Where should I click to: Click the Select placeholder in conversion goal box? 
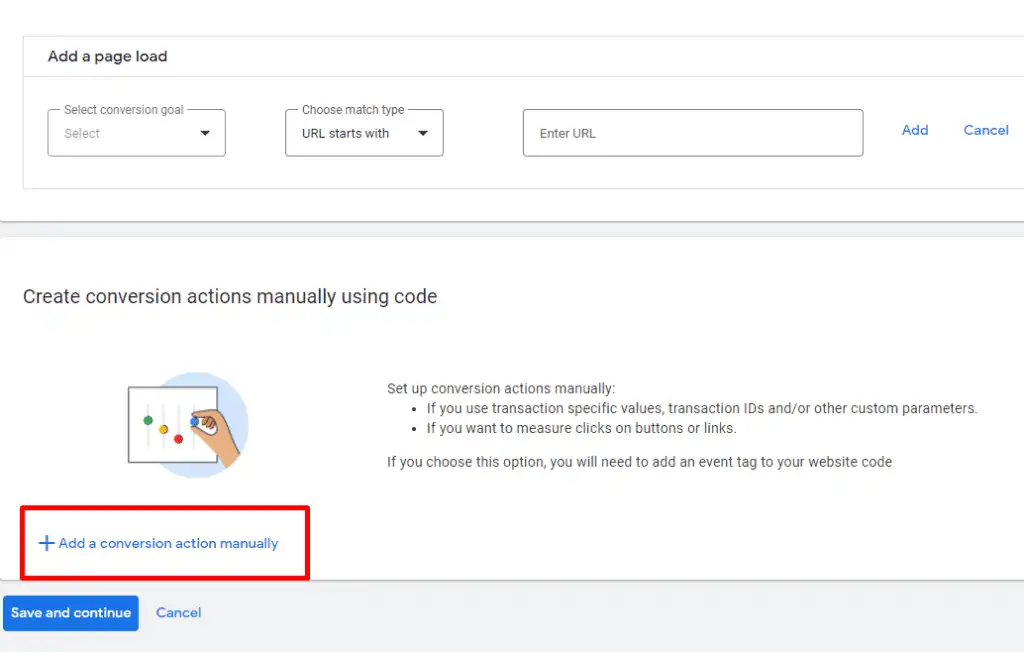83,133
